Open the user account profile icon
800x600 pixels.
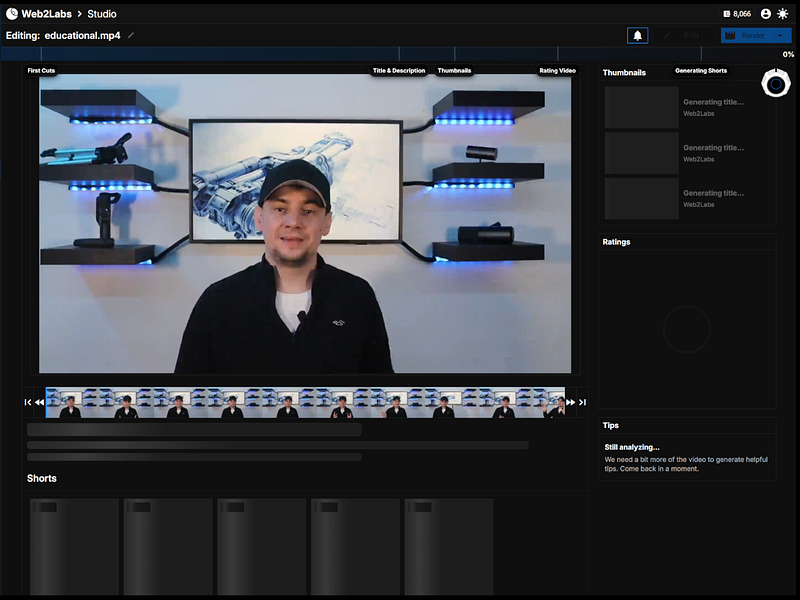click(x=766, y=14)
